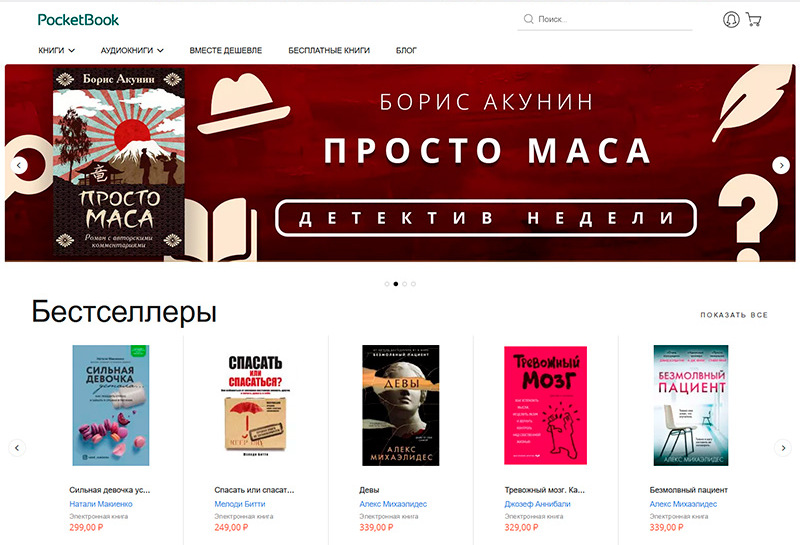Open the БЕСПЛАТНЫЕ КНИГИ menu item
Screen dimensions: 800x545
(329, 51)
